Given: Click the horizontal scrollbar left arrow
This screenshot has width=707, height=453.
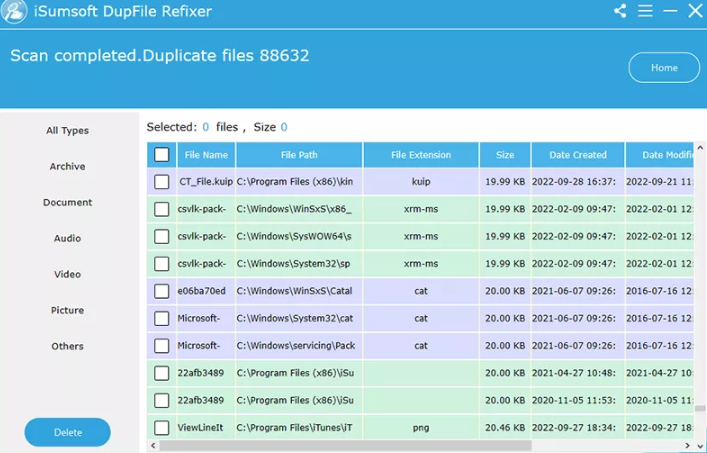Looking at the screenshot, I should pos(153,445).
